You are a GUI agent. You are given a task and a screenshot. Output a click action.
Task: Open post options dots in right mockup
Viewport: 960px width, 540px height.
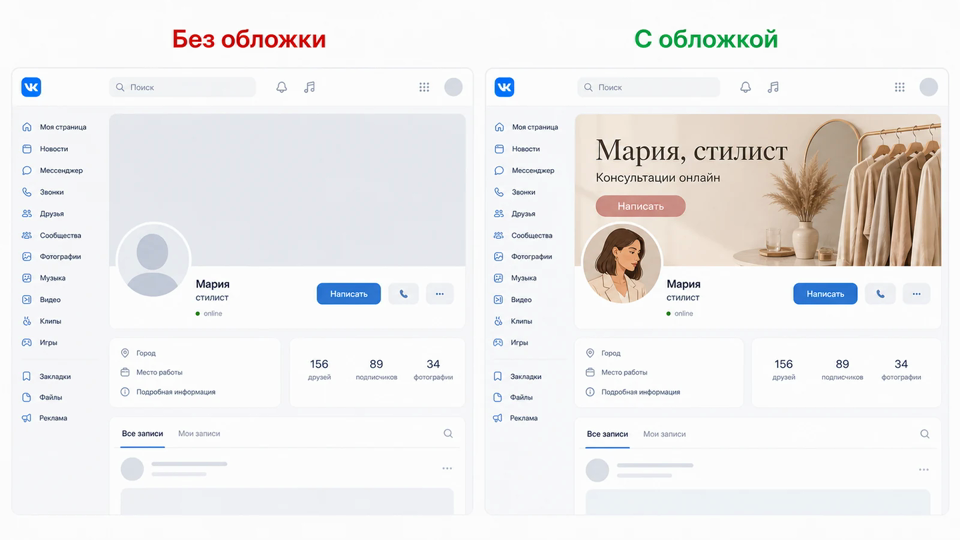point(923,470)
